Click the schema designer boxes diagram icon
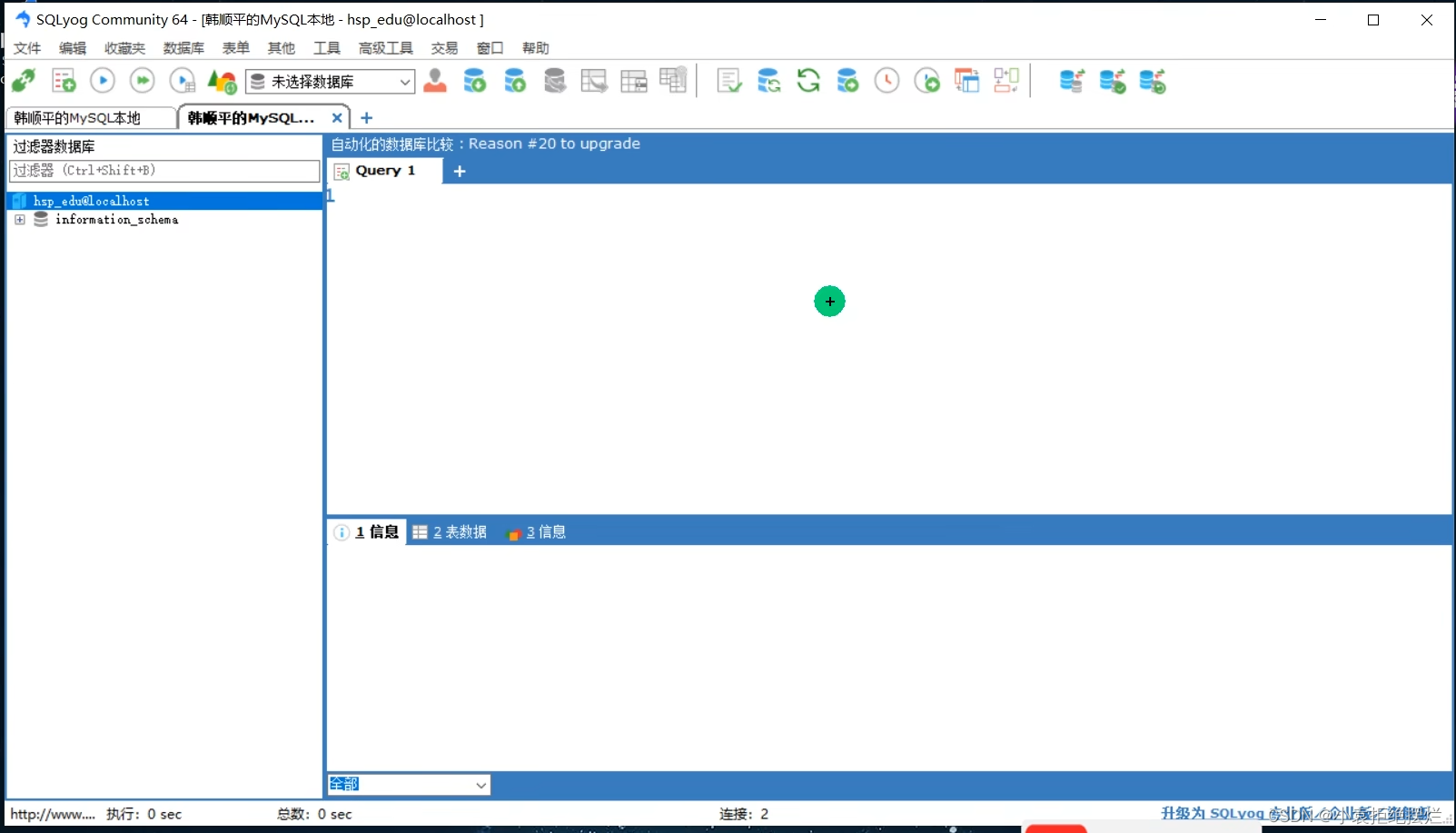Image resolution: width=1456 pixels, height=833 pixels. pos(1006,81)
